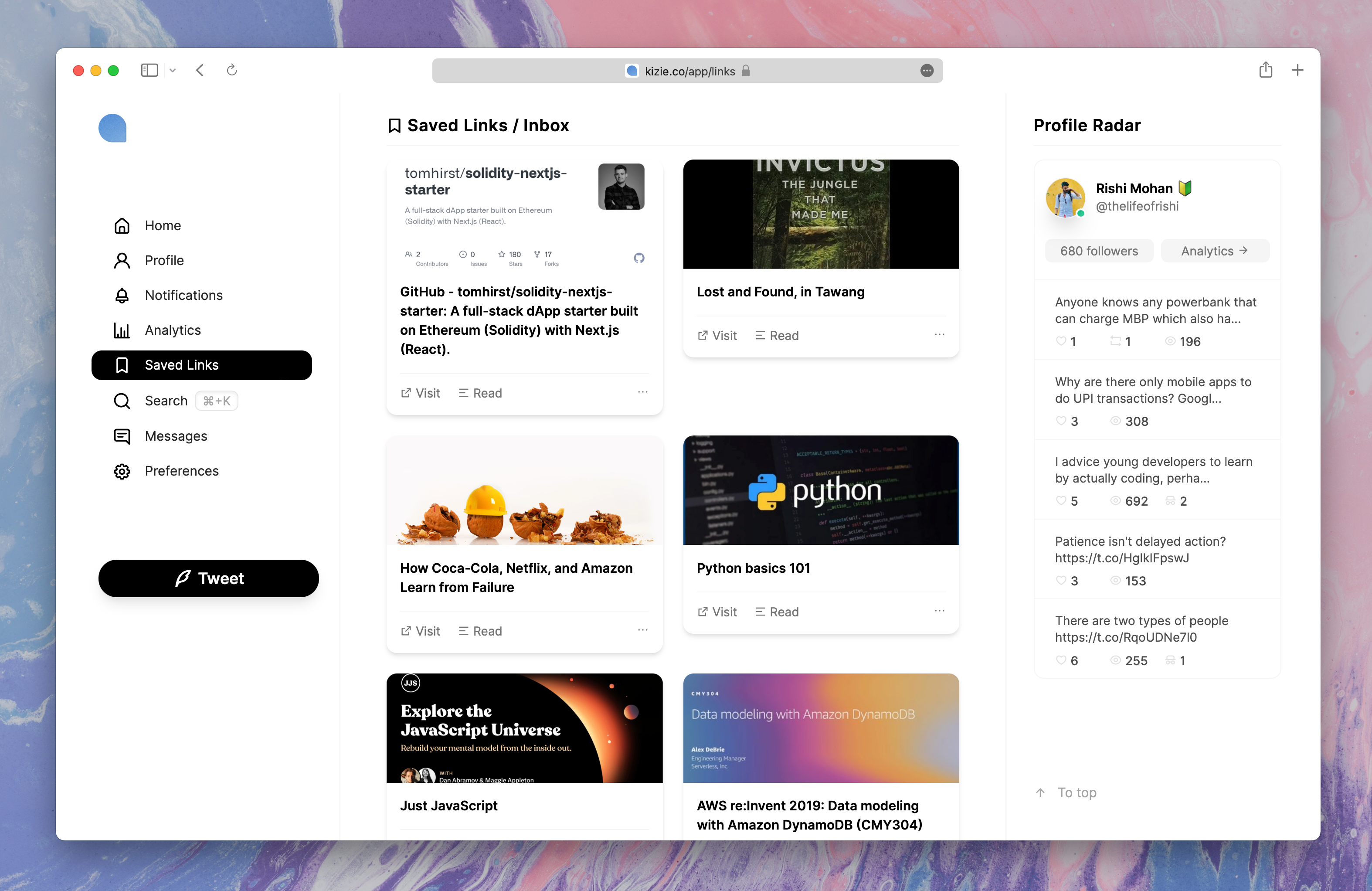1372x891 pixels.
Task: Toggle the browser sidebar icon
Action: (149, 70)
